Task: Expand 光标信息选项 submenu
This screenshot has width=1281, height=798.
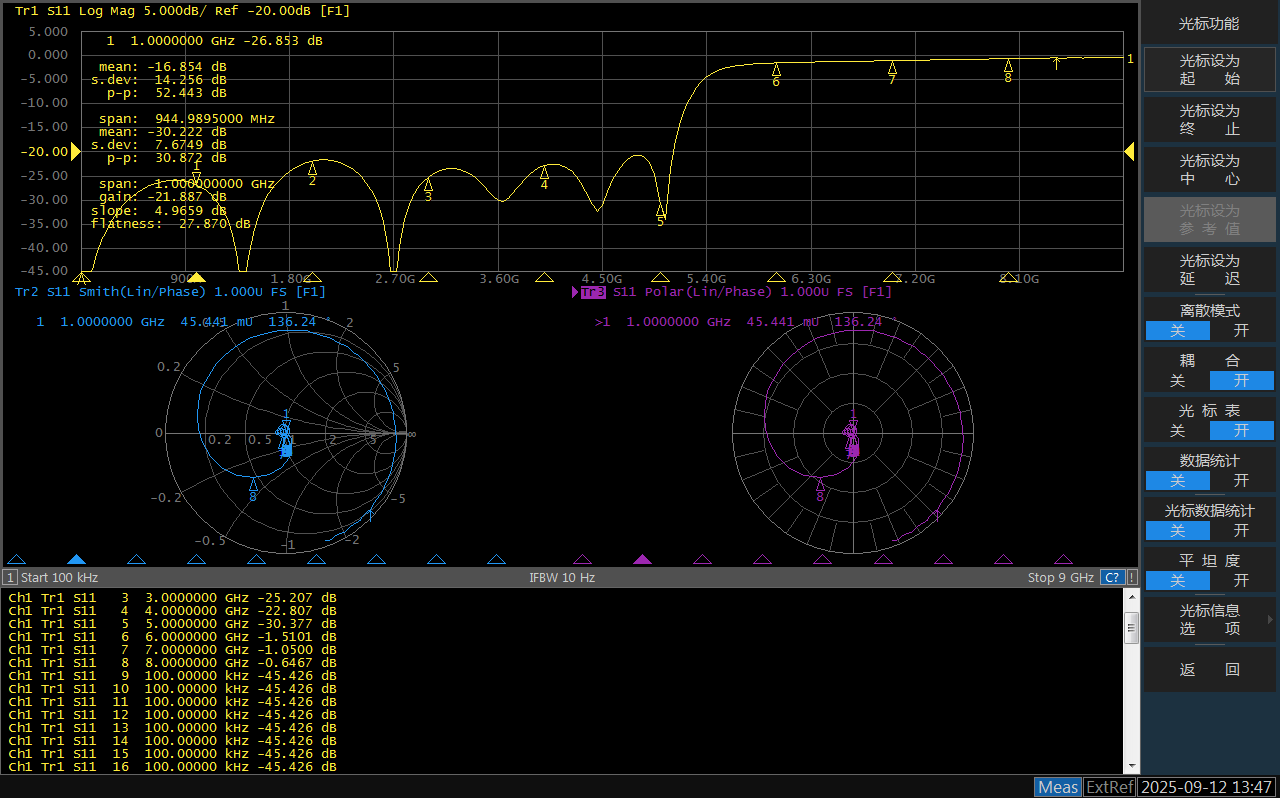Action: 1210,619
